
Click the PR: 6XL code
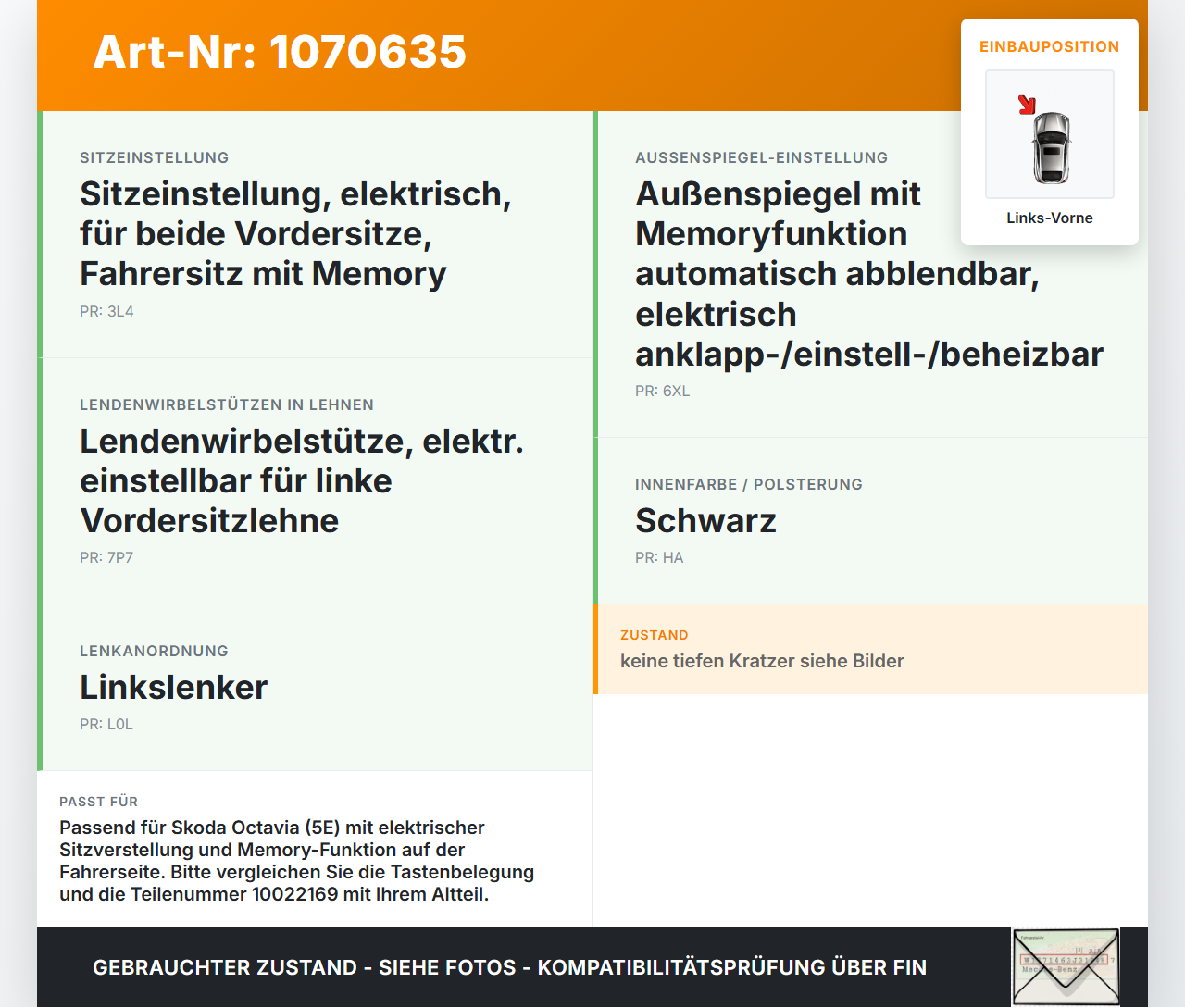click(x=662, y=391)
